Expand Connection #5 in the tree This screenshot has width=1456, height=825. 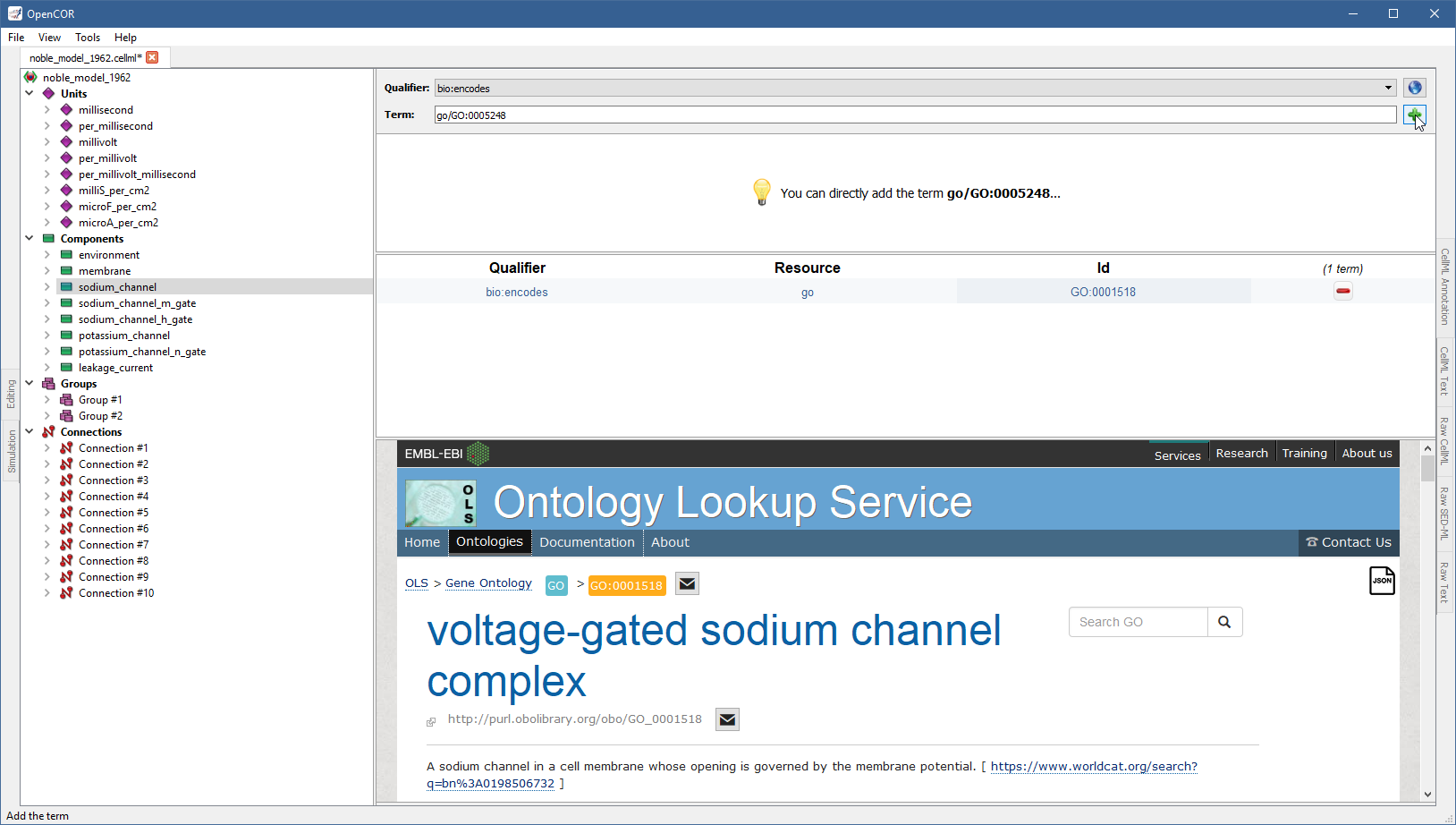tap(47, 513)
